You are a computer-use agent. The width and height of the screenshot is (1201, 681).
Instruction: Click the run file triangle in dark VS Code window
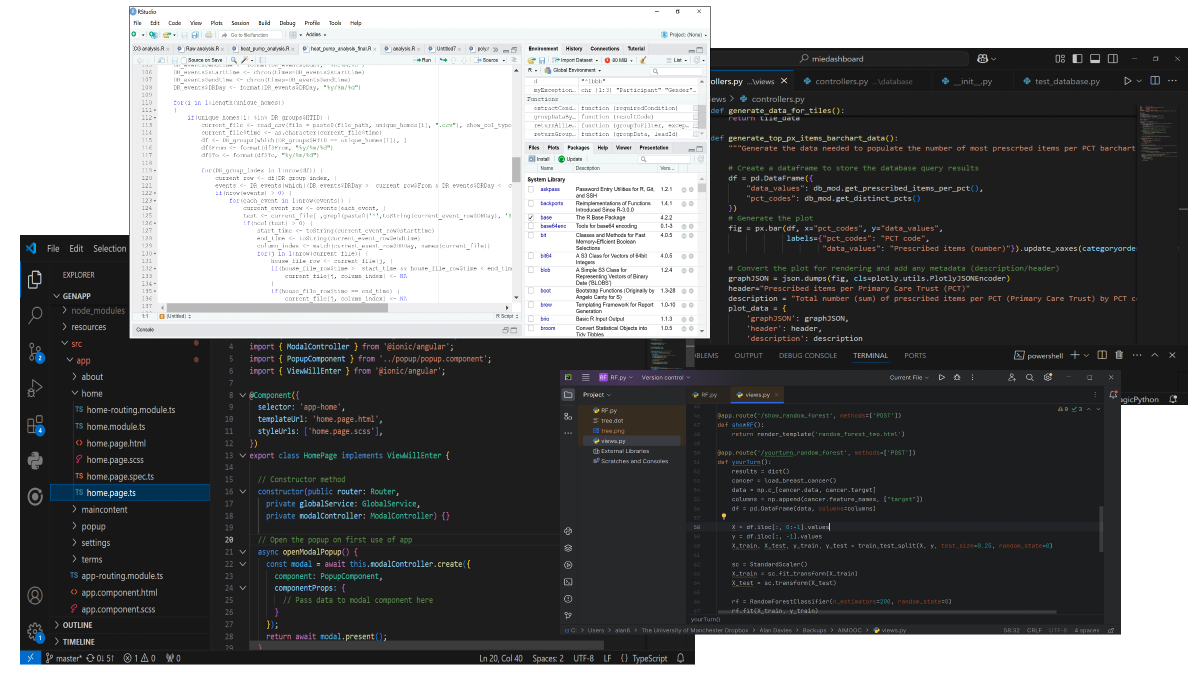click(x=1129, y=81)
